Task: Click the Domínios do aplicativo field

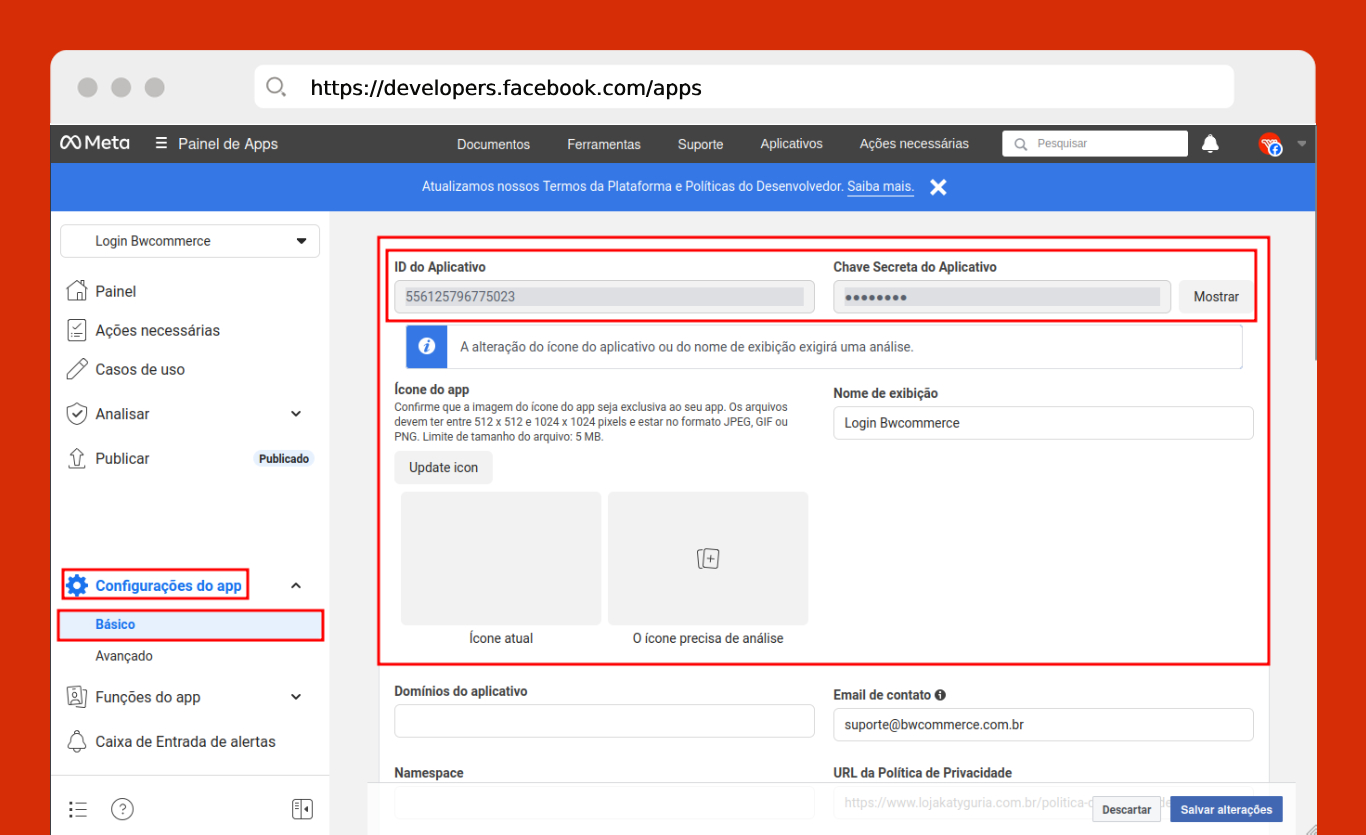Action: (x=604, y=721)
